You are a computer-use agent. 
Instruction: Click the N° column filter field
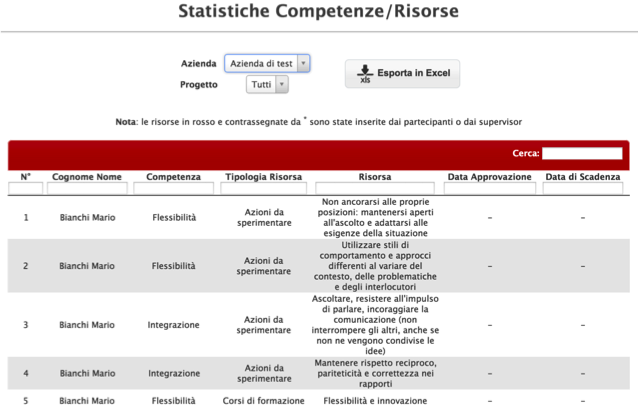pyautogui.click(x=25, y=188)
